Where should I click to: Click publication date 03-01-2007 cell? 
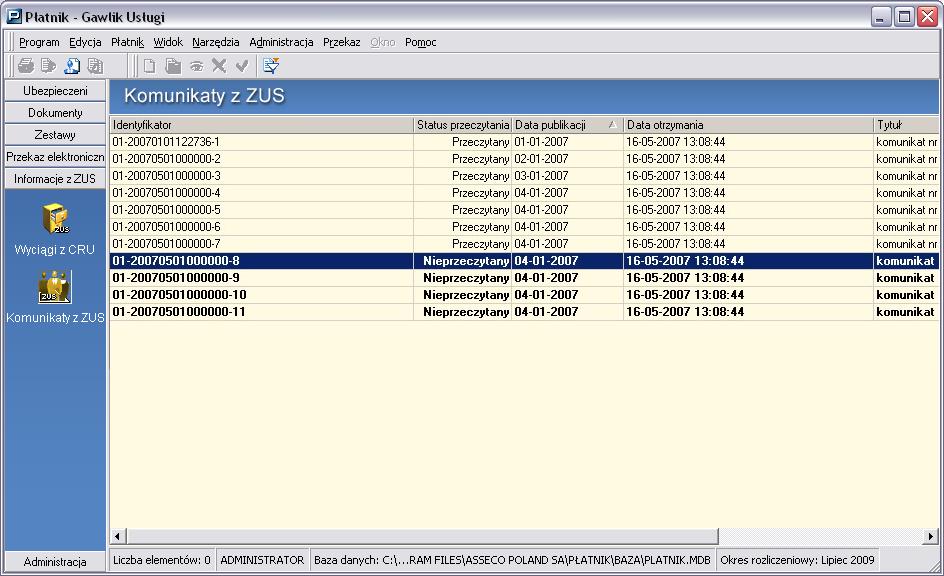click(x=567, y=176)
